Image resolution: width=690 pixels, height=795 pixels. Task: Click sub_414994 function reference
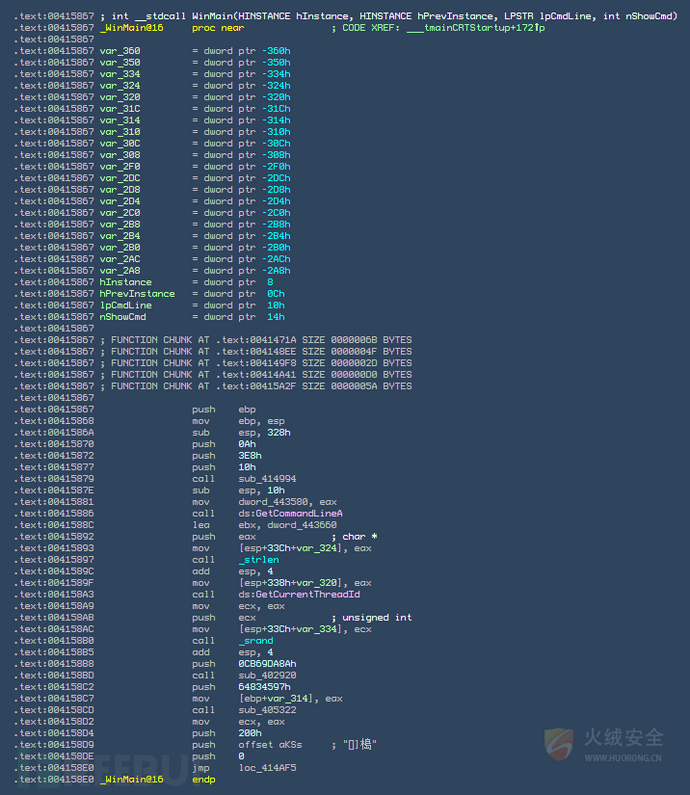coord(267,479)
